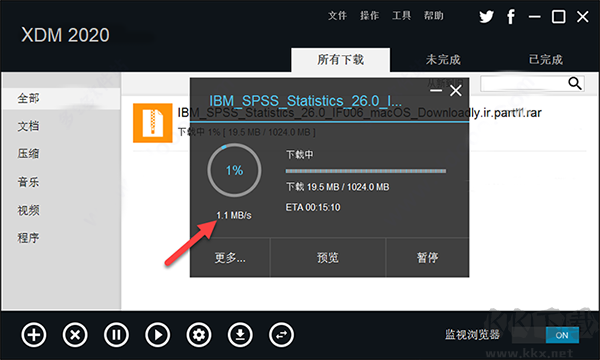Image resolution: width=600 pixels, height=360 pixels.
Task: Click the pause download circle icon
Action: coord(116,335)
